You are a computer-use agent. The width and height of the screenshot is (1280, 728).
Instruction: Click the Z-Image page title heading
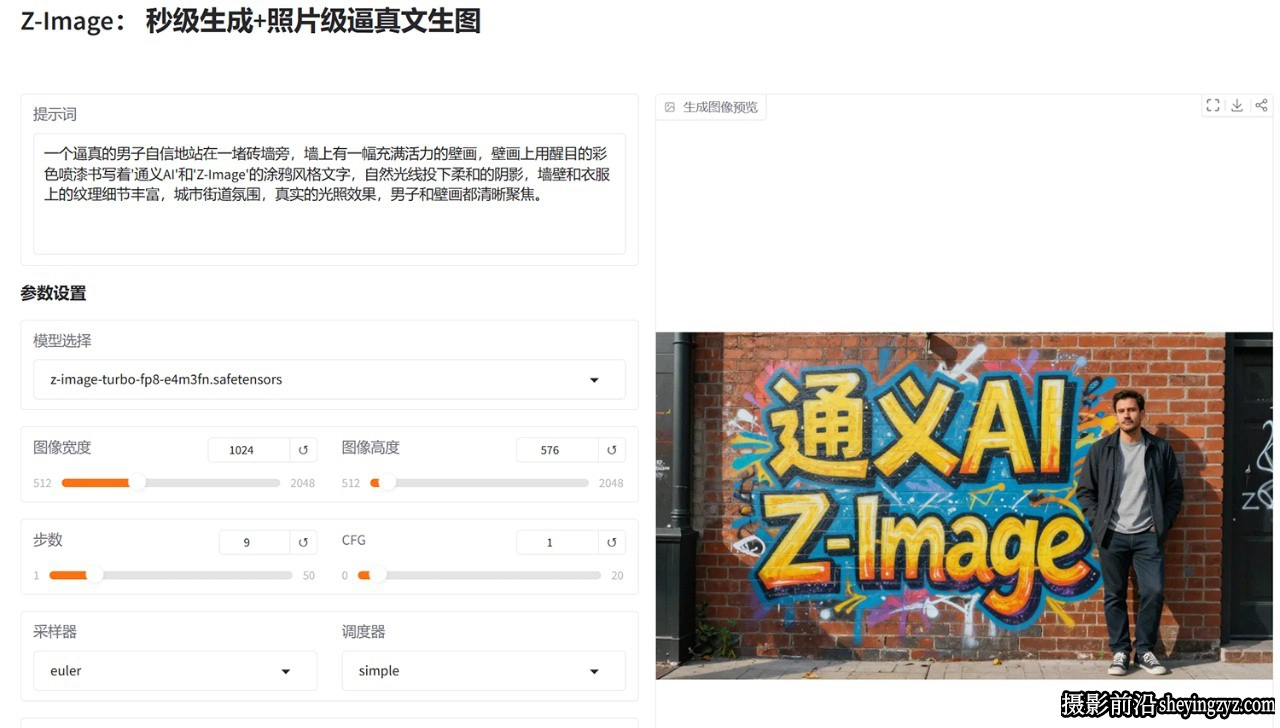tap(250, 21)
